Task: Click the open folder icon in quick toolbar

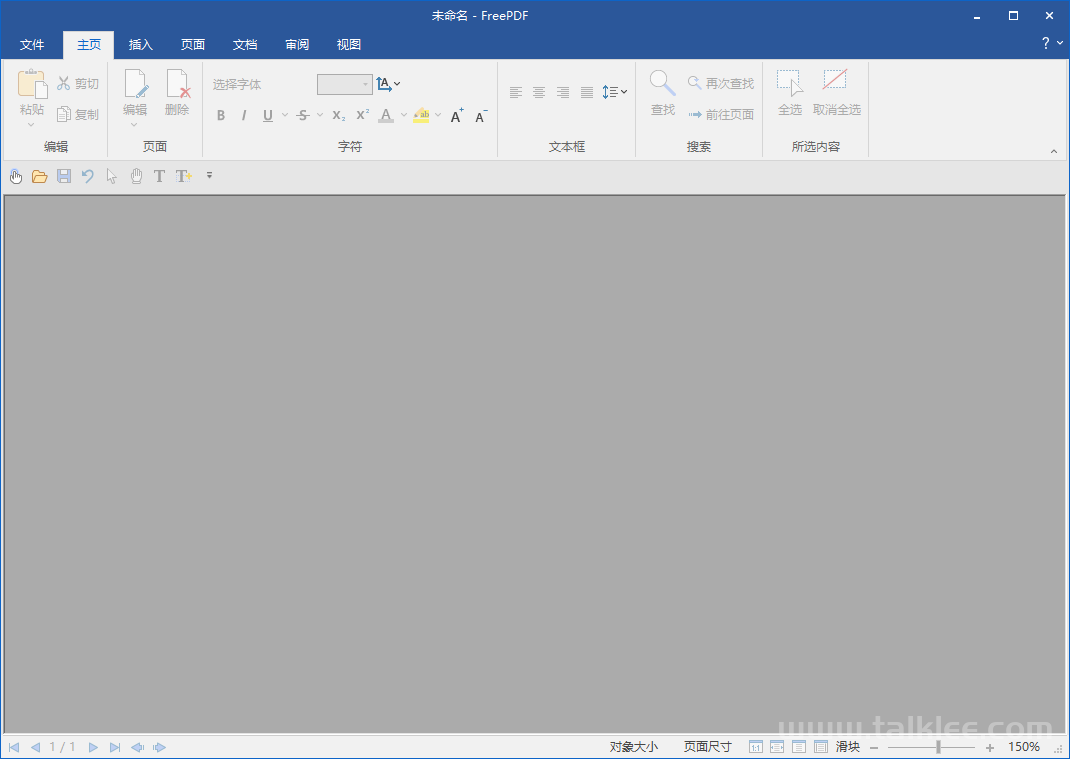Action: 40,177
